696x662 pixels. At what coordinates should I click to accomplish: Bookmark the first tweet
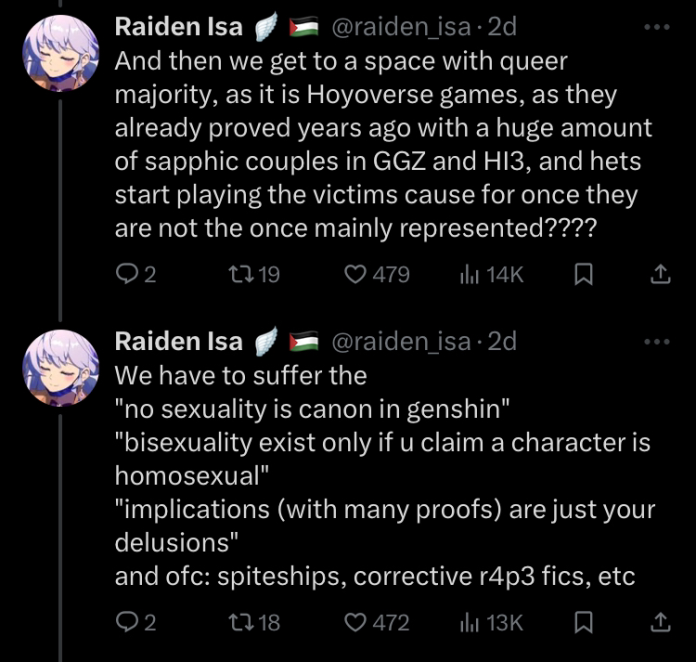click(585, 274)
